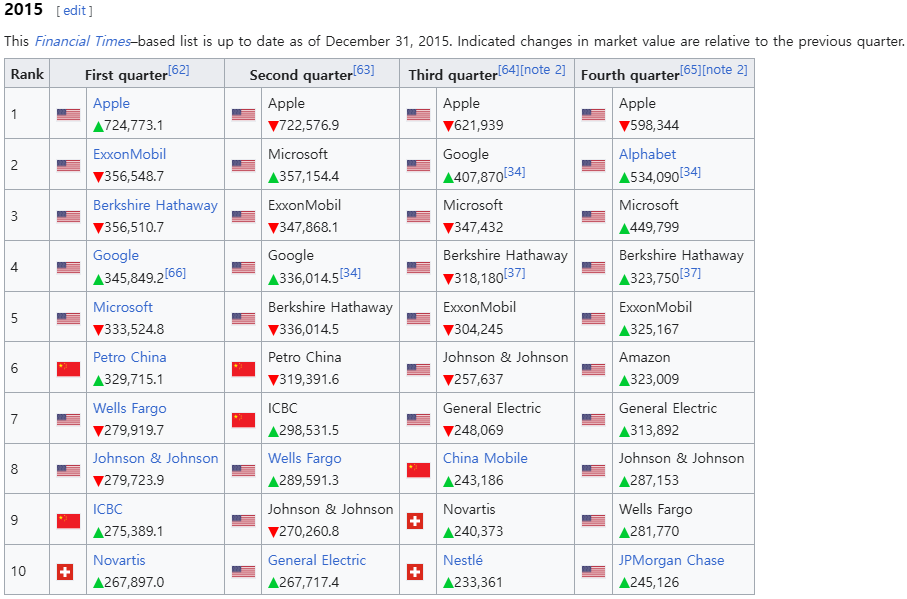The height and width of the screenshot is (599, 907).
Task: Click China flag beside Petro China, Second quarter
Action: point(243,369)
